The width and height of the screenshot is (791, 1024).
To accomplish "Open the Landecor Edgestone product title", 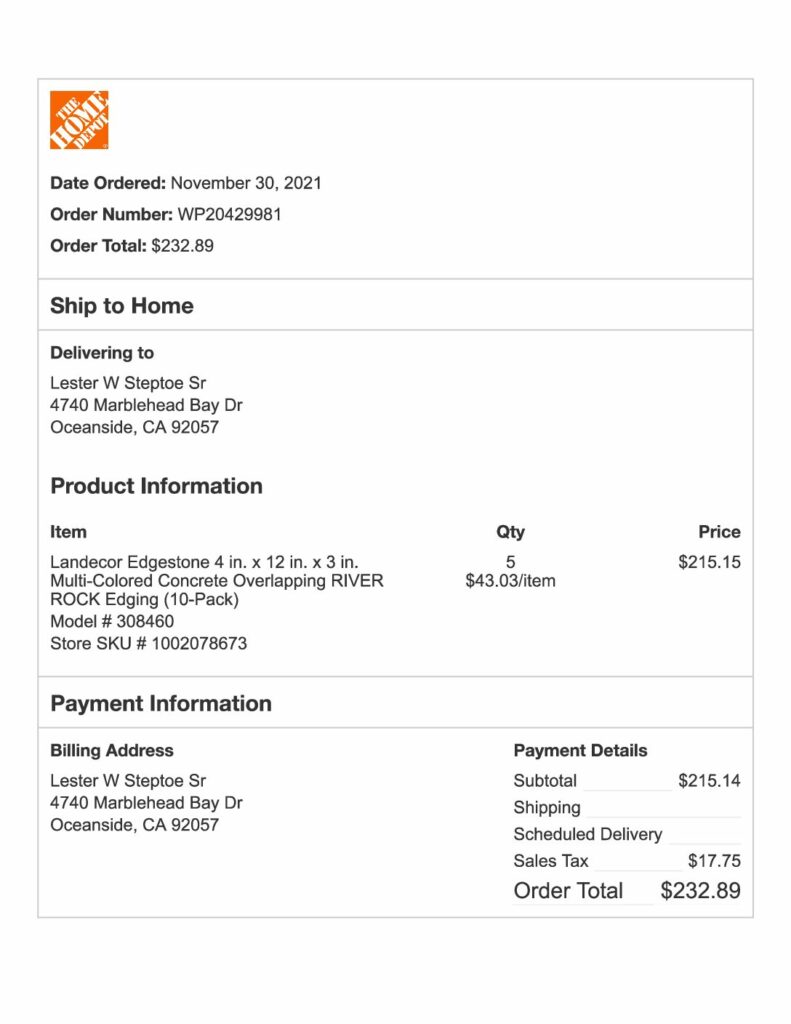I will coord(217,581).
